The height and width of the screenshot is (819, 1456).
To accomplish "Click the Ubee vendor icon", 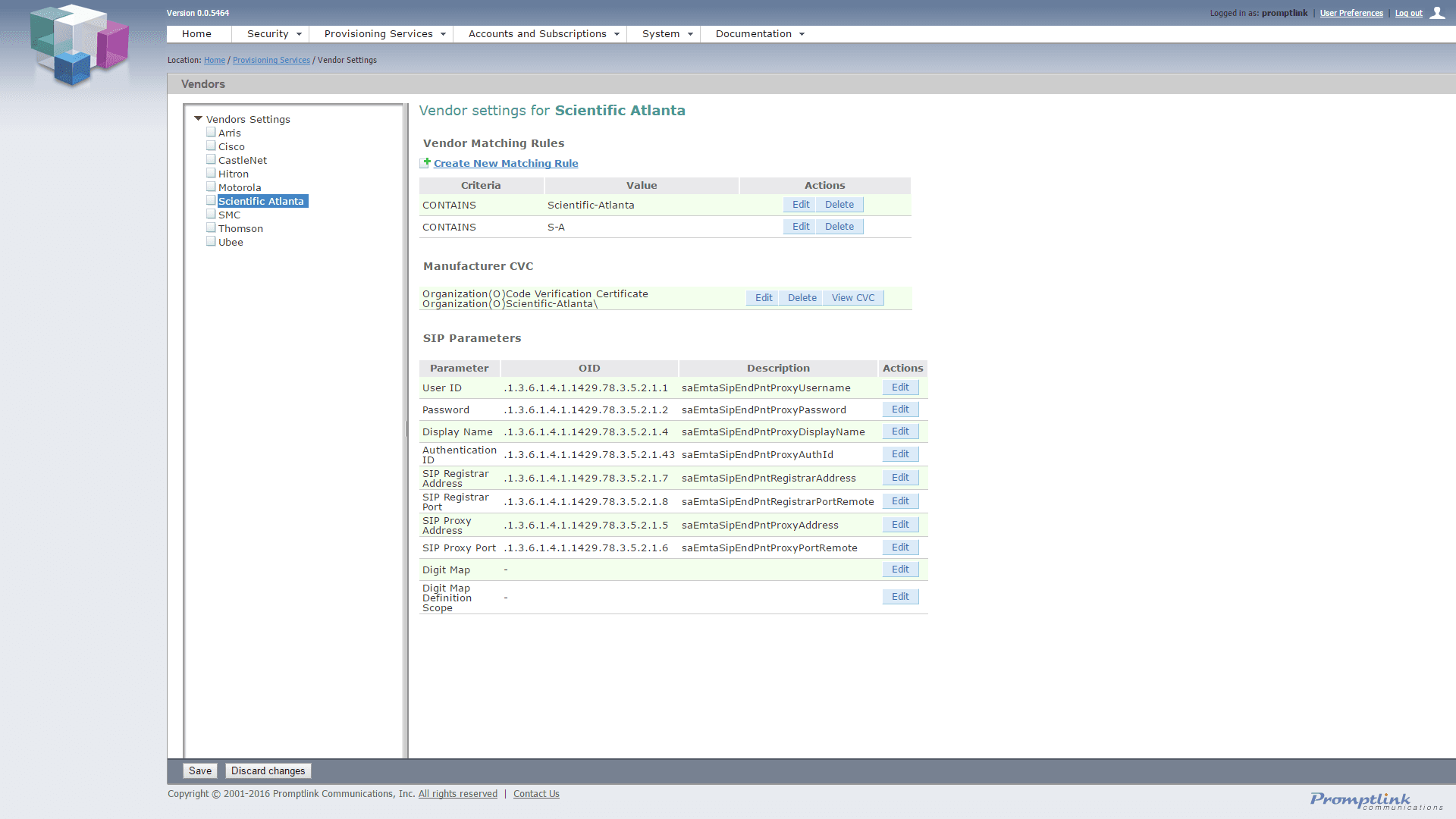I will coord(211,242).
